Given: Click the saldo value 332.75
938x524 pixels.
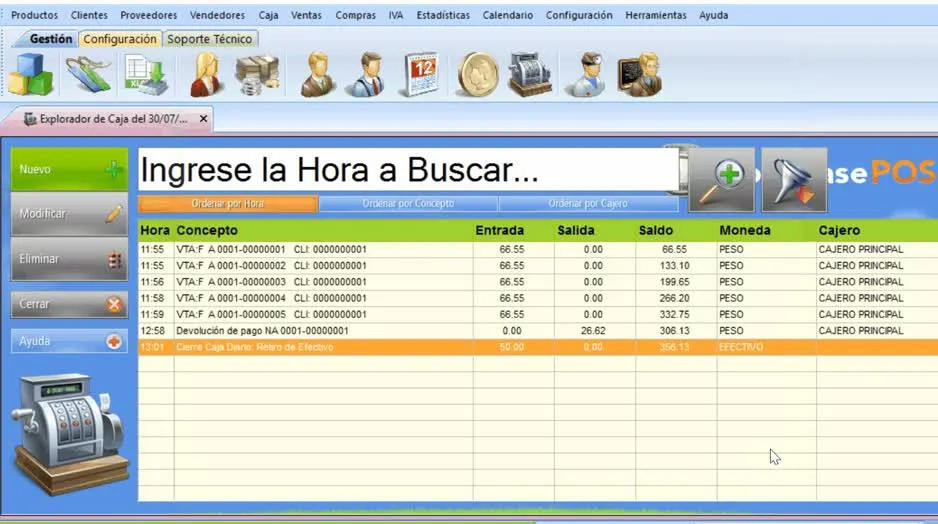Looking at the screenshot, I should pyautogui.click(x=674, y=314).
